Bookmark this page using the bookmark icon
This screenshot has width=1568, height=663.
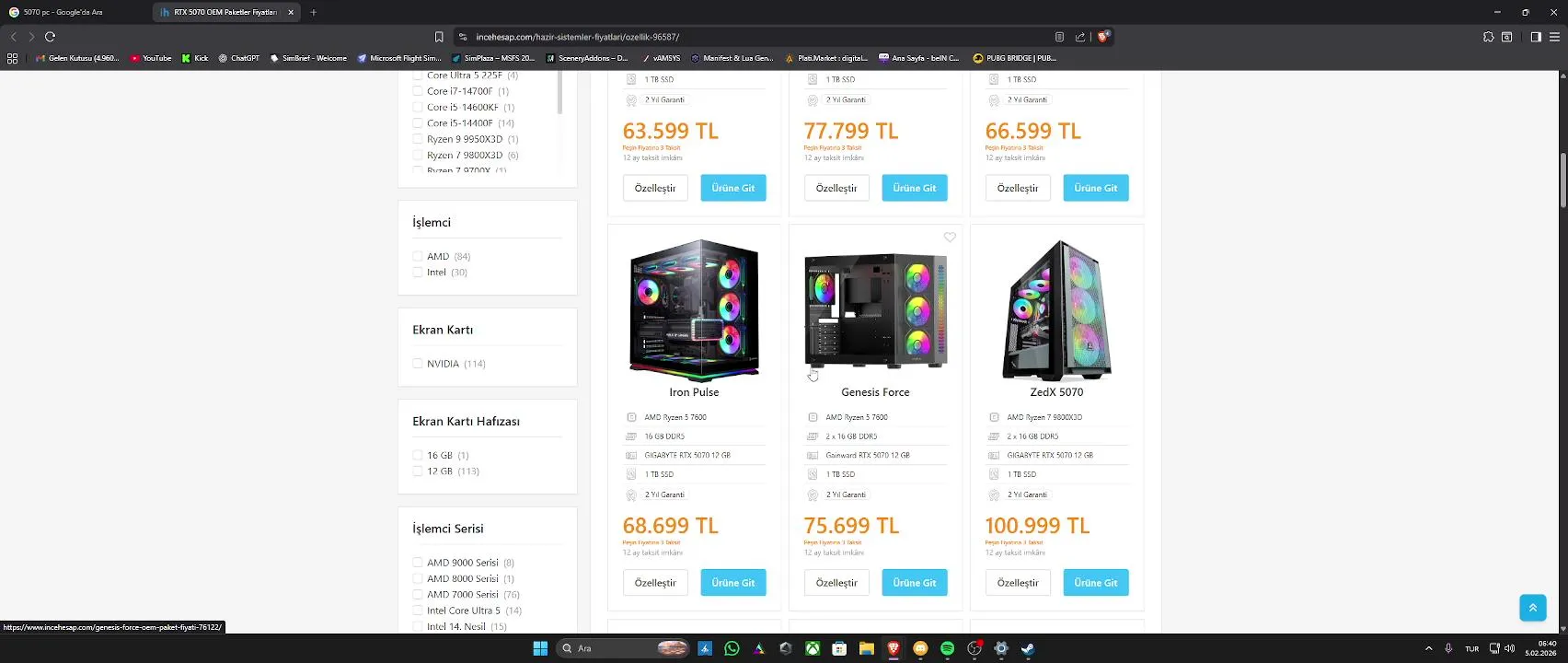click(439, 37)
